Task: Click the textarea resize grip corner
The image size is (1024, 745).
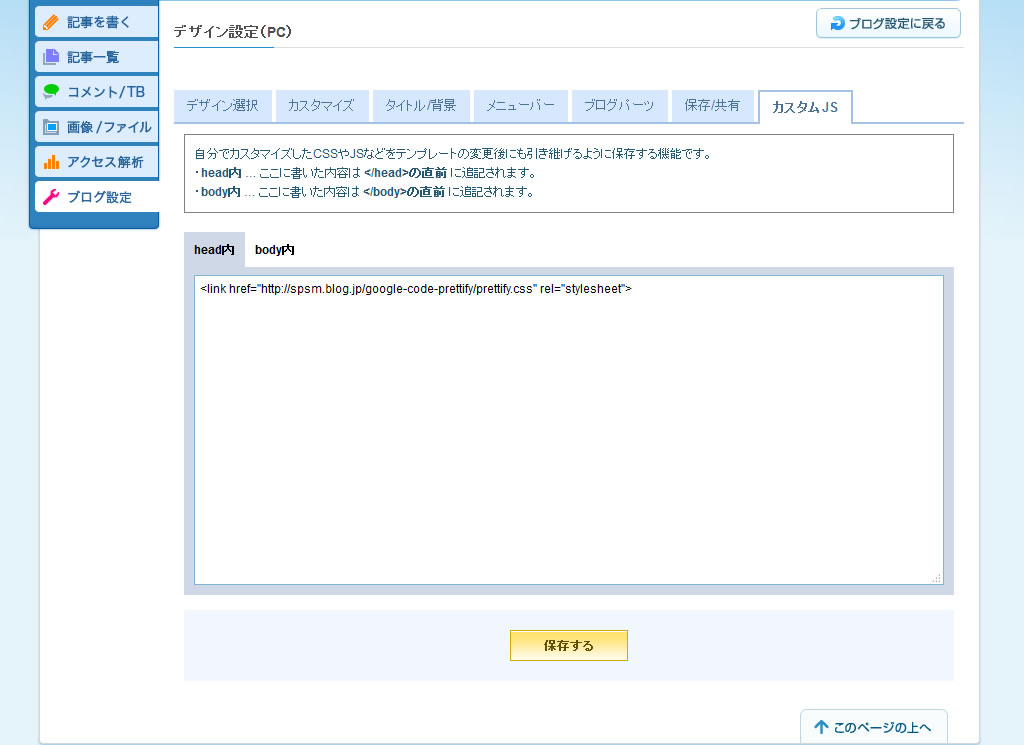Action: point(936,578)
